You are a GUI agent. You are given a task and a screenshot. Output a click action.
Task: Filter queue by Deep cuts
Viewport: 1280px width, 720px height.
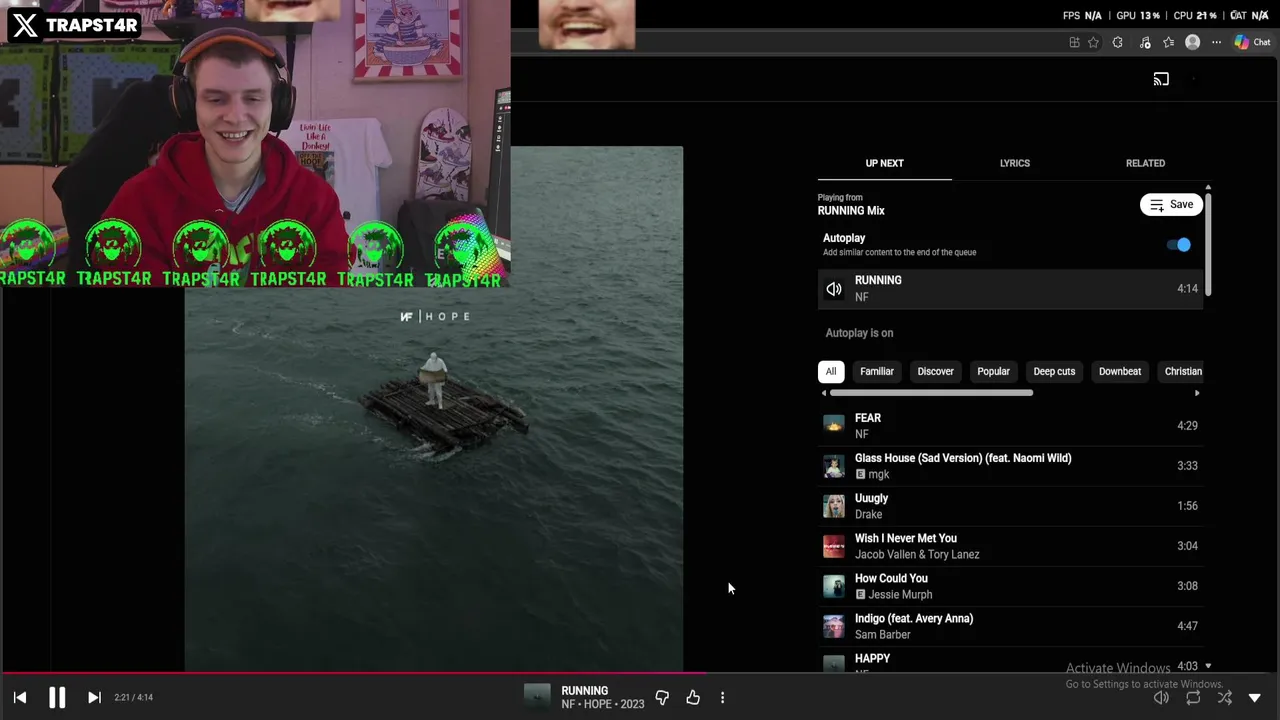point(1054,371)
